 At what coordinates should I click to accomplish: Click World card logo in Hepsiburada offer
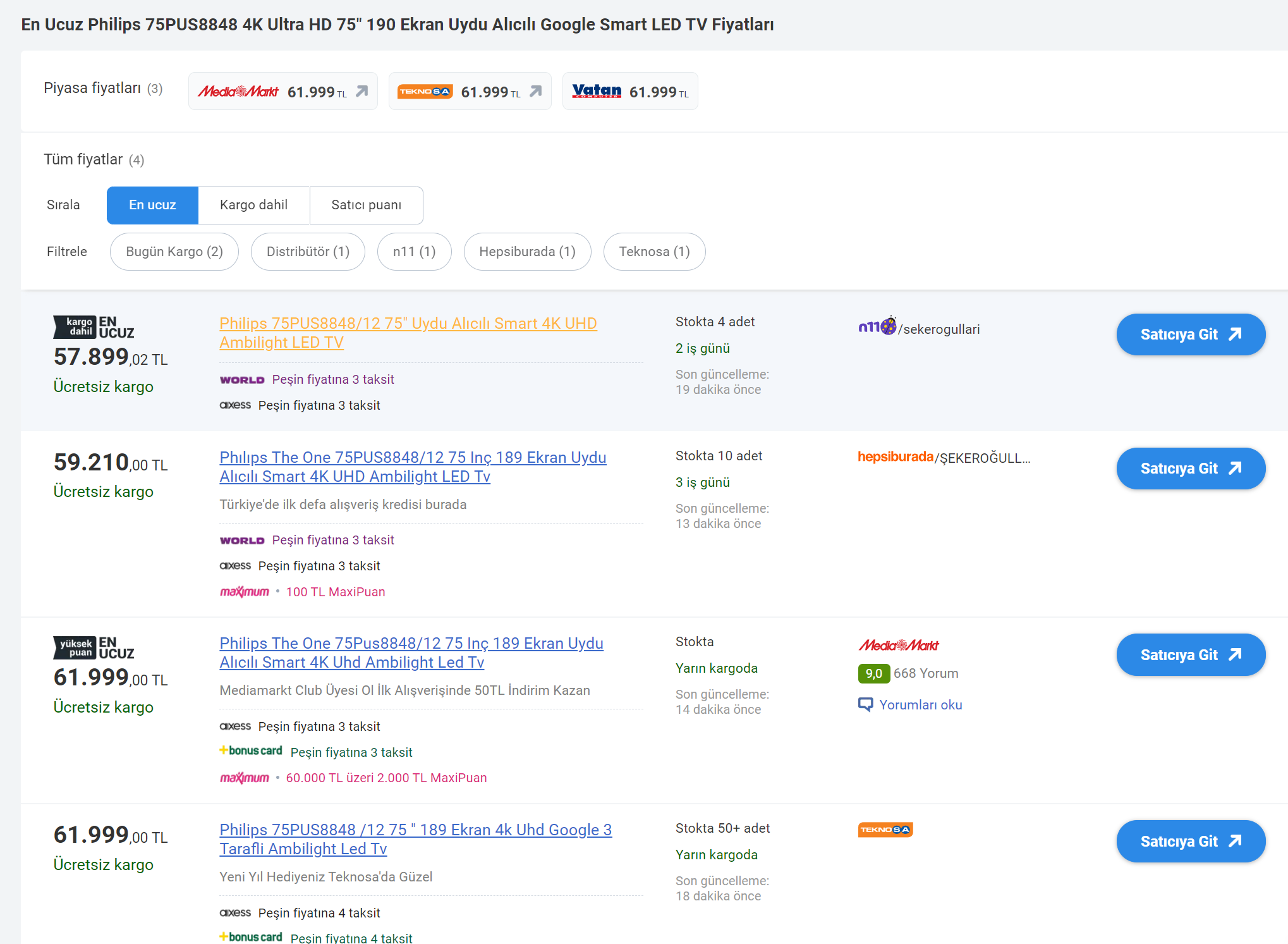[242, 541]
